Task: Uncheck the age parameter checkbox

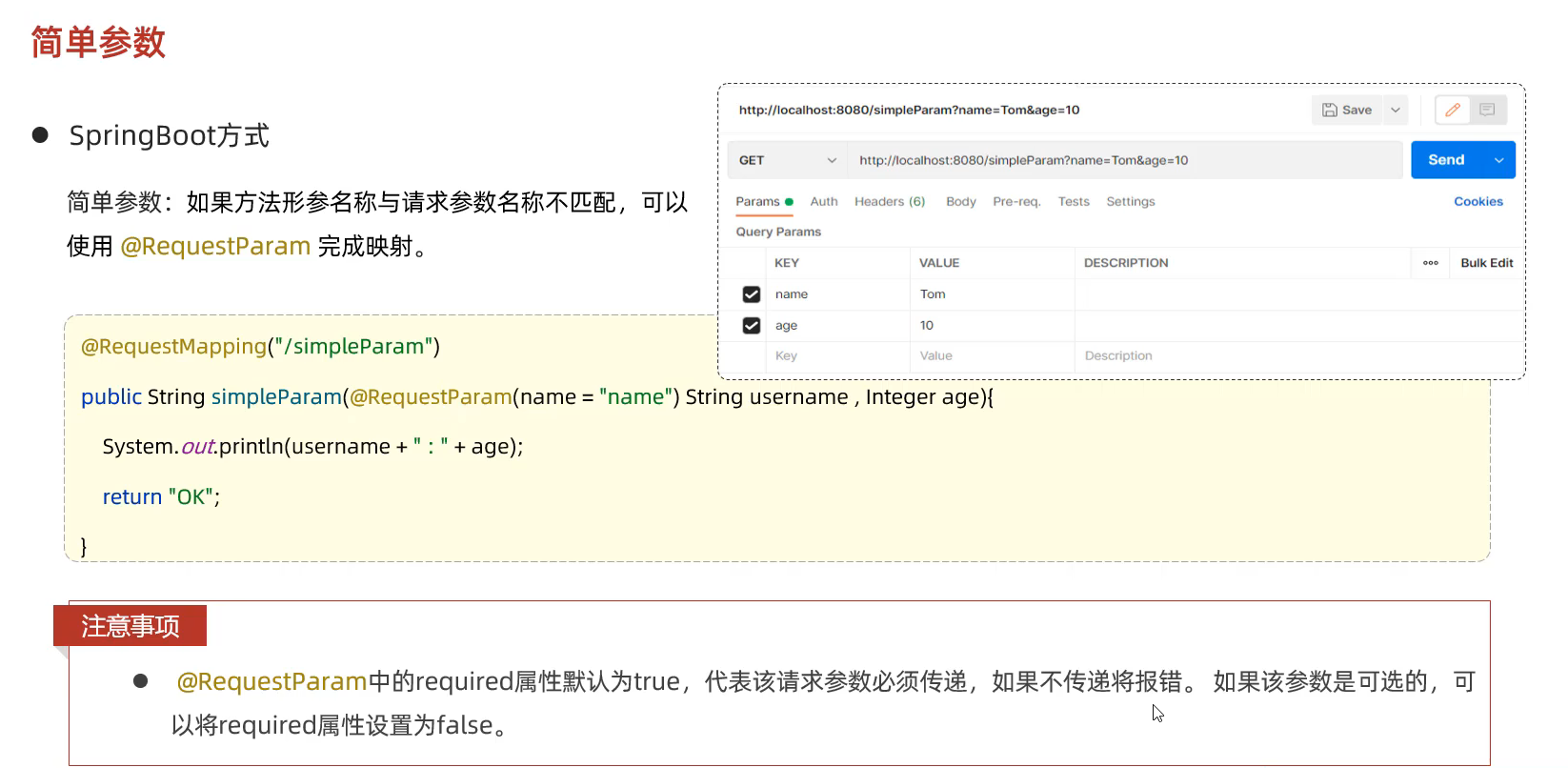Action: (x=752, y=326)
